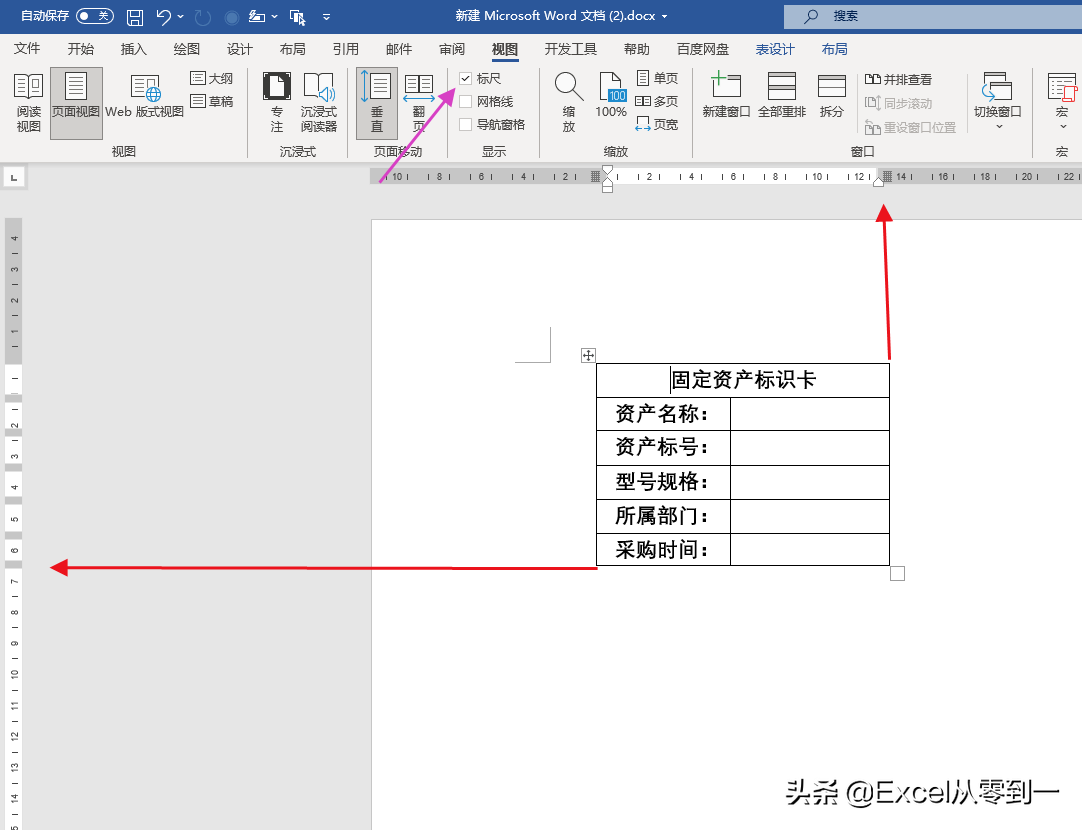Click the first-line indent marker on ruler
Screen dimensions: 1082x830
[x=607, y=170]
